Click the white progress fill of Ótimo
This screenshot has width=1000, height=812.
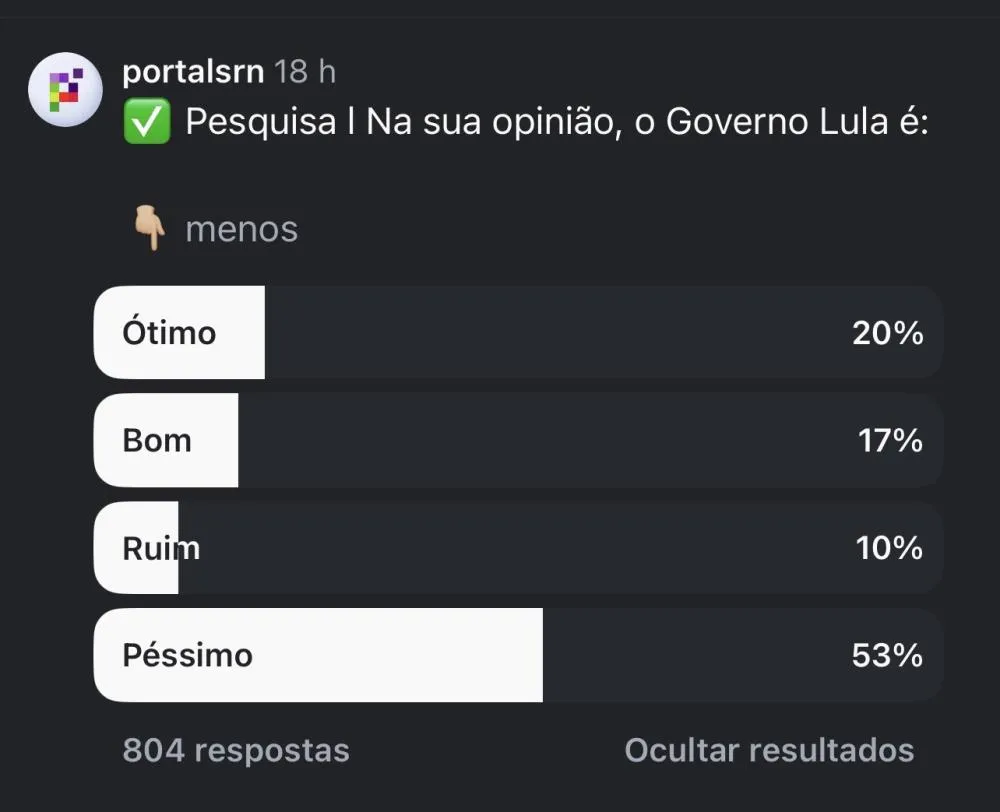tap(179, 332)
